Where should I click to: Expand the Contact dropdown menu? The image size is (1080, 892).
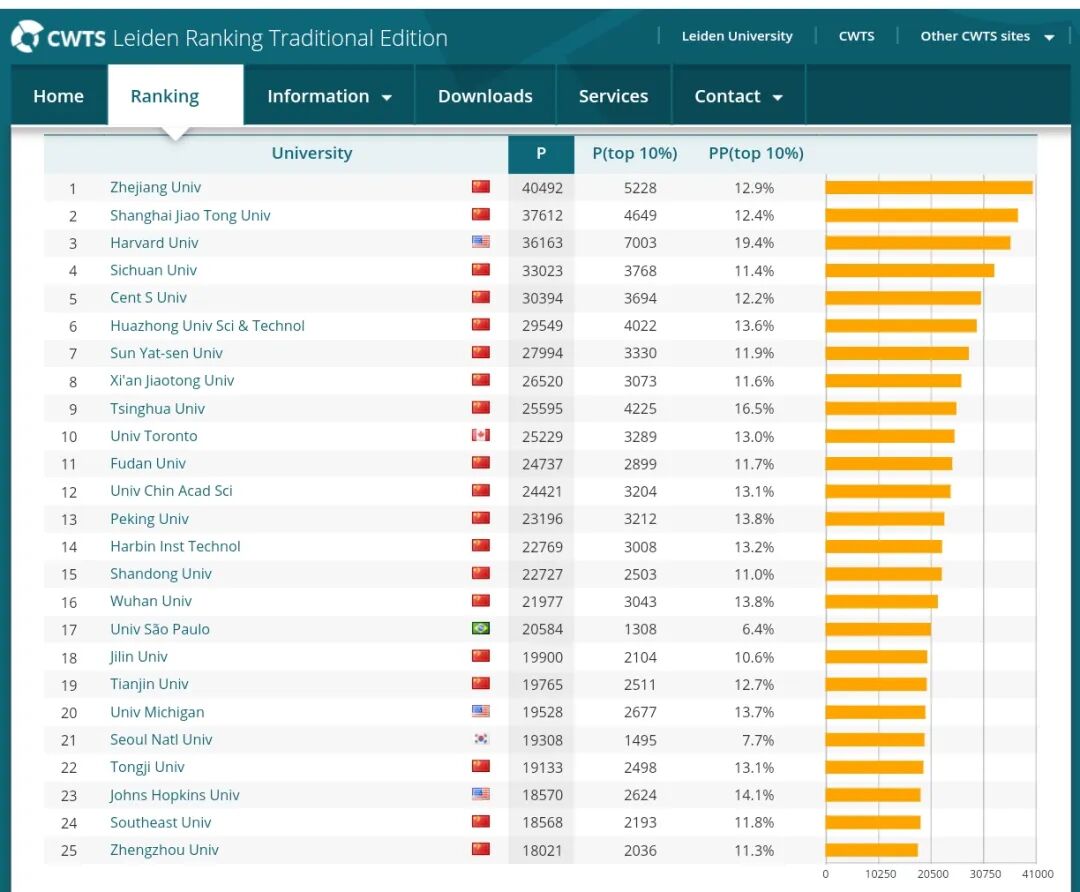[x=738, y=96]
